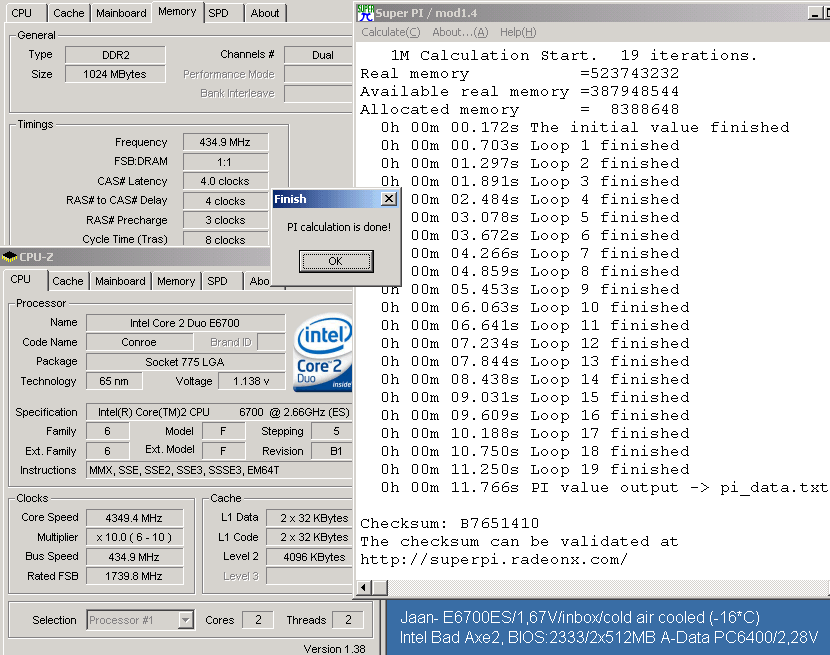Viewport: 830px width, 655px height.
Task: Click the CPU-Z chip icon in title bar
Action: coord(10,257)
